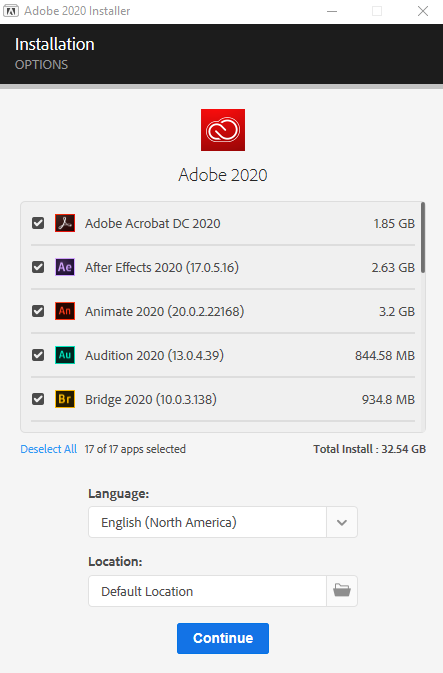Screen dimensions: 443x673
Task: Uncheck After Effects 2020 checkbox
Action: 38,267
